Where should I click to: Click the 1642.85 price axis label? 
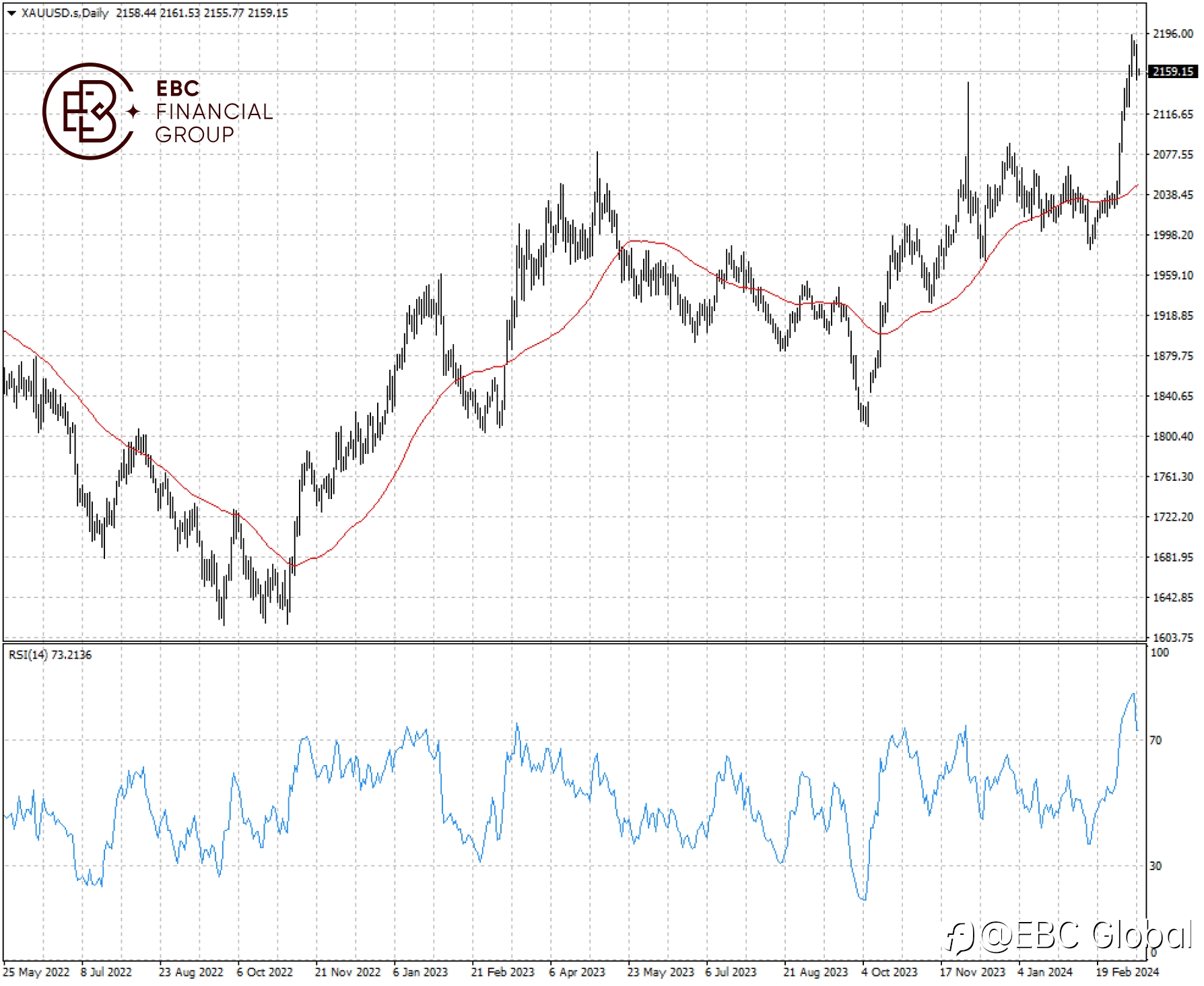pos(1173,597)
